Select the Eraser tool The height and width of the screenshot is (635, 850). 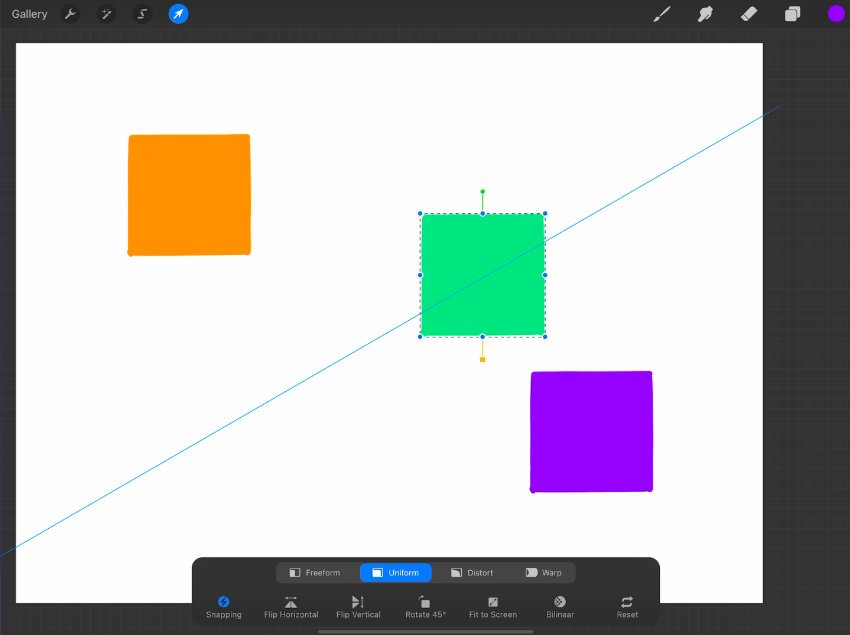[749, 14]
